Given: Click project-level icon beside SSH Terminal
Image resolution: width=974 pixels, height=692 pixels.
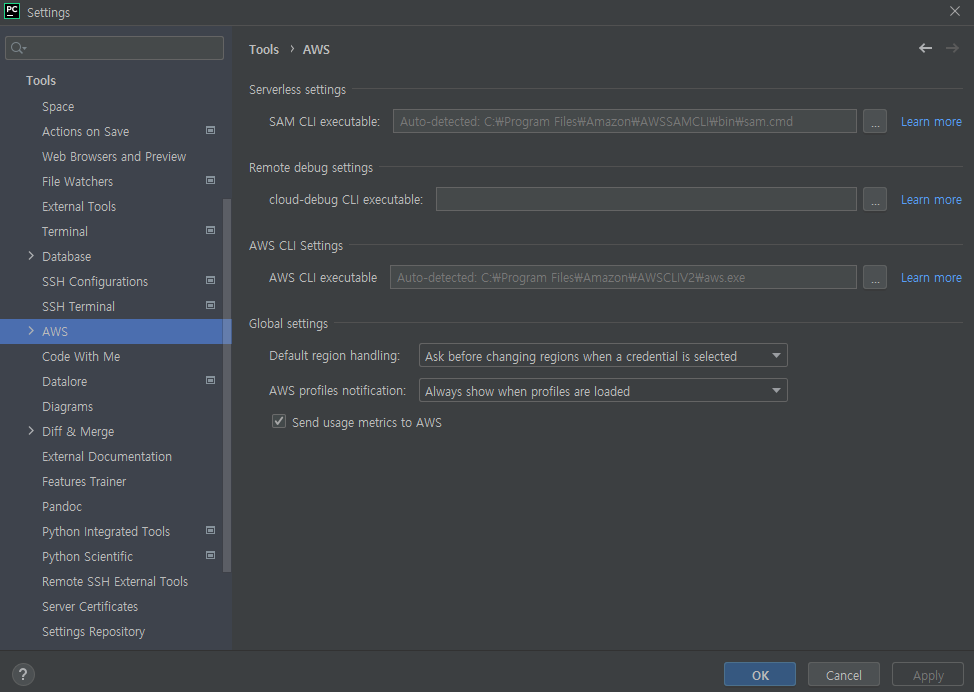Looking at the screenshot, I should coord(211,305).
